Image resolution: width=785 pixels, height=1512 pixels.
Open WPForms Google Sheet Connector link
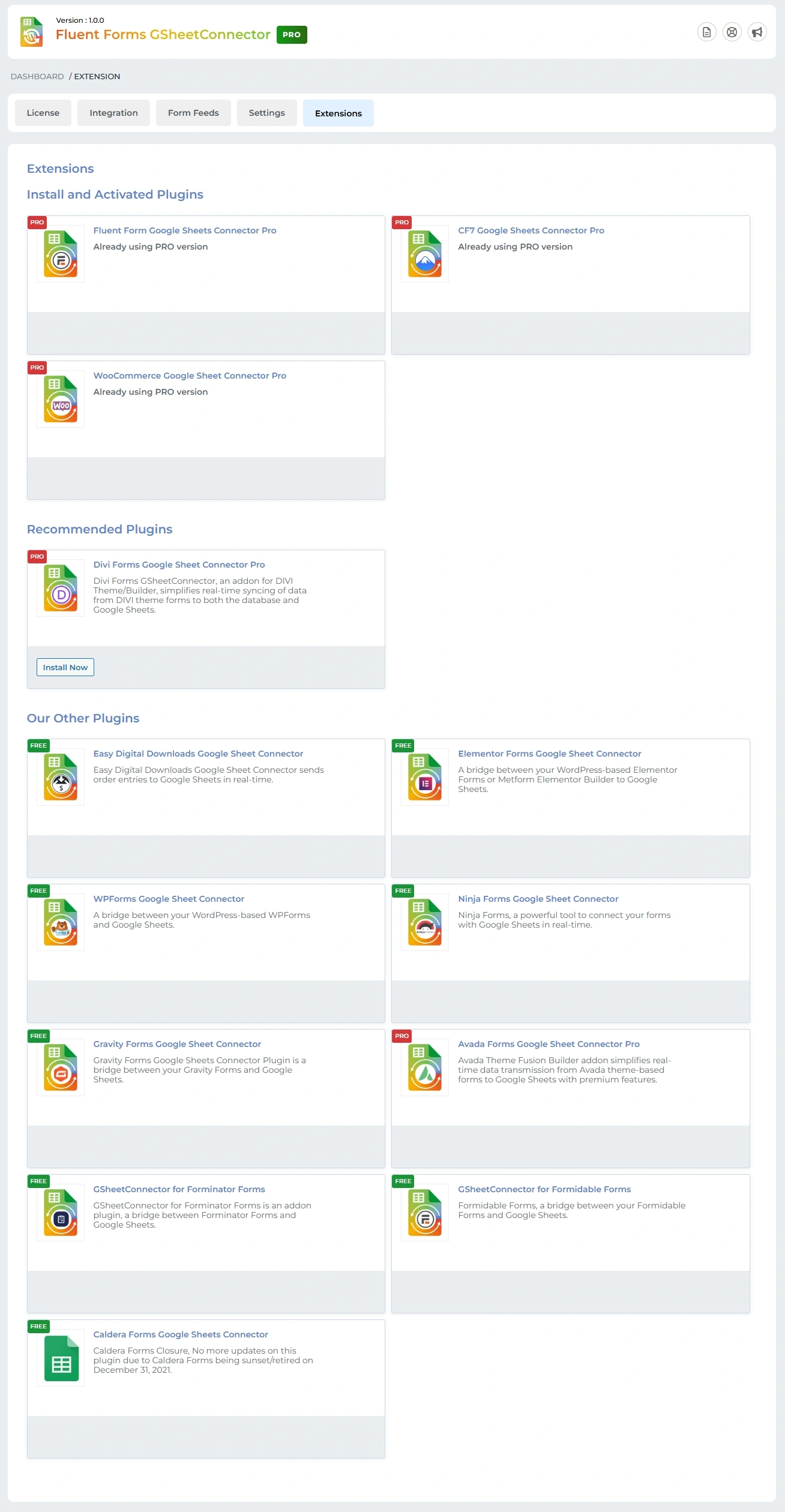click(169, 899)
